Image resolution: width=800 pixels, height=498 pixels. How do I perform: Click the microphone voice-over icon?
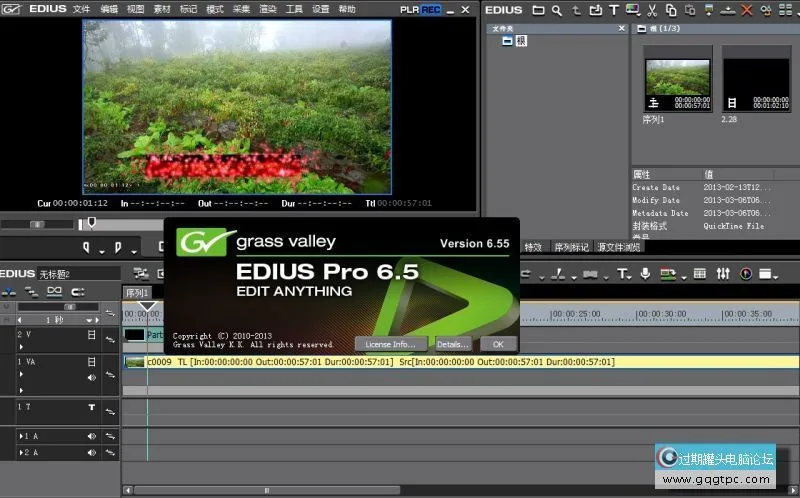(x=645, y=273)
